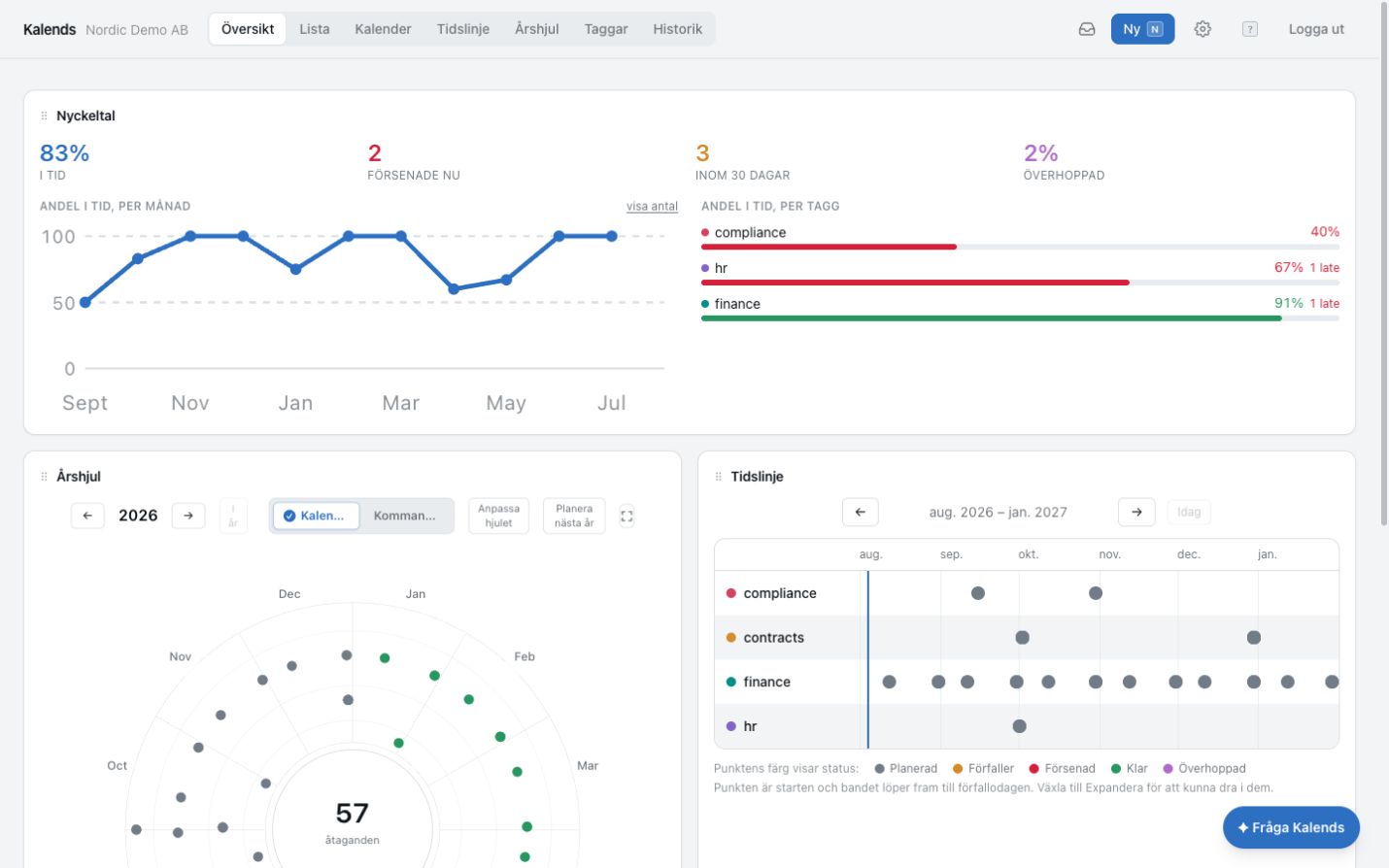Click the finance 91% progress bar

[x=1020, y=318]
